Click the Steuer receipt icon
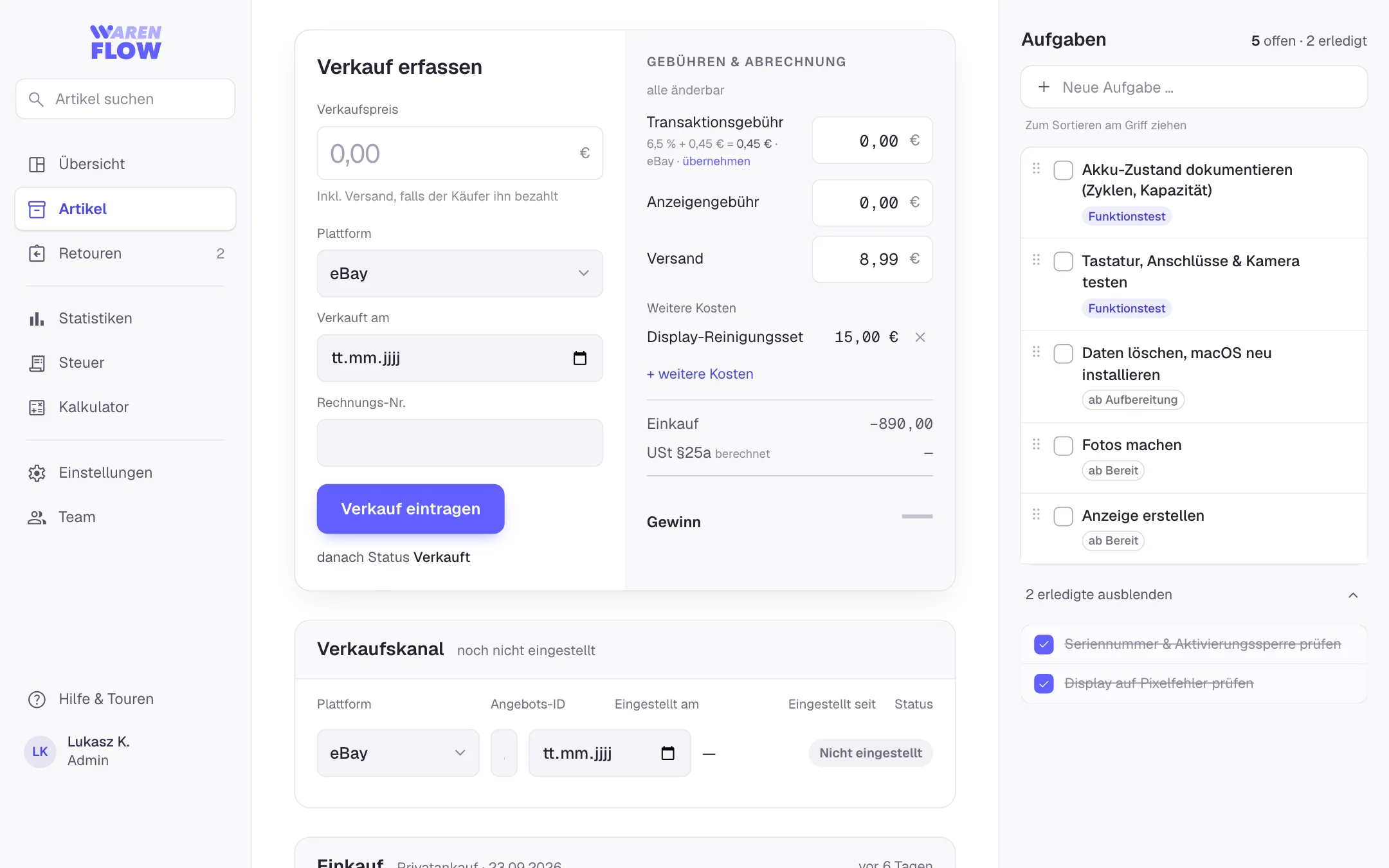This screenshot has height=868, width=1389. [37, 363]
